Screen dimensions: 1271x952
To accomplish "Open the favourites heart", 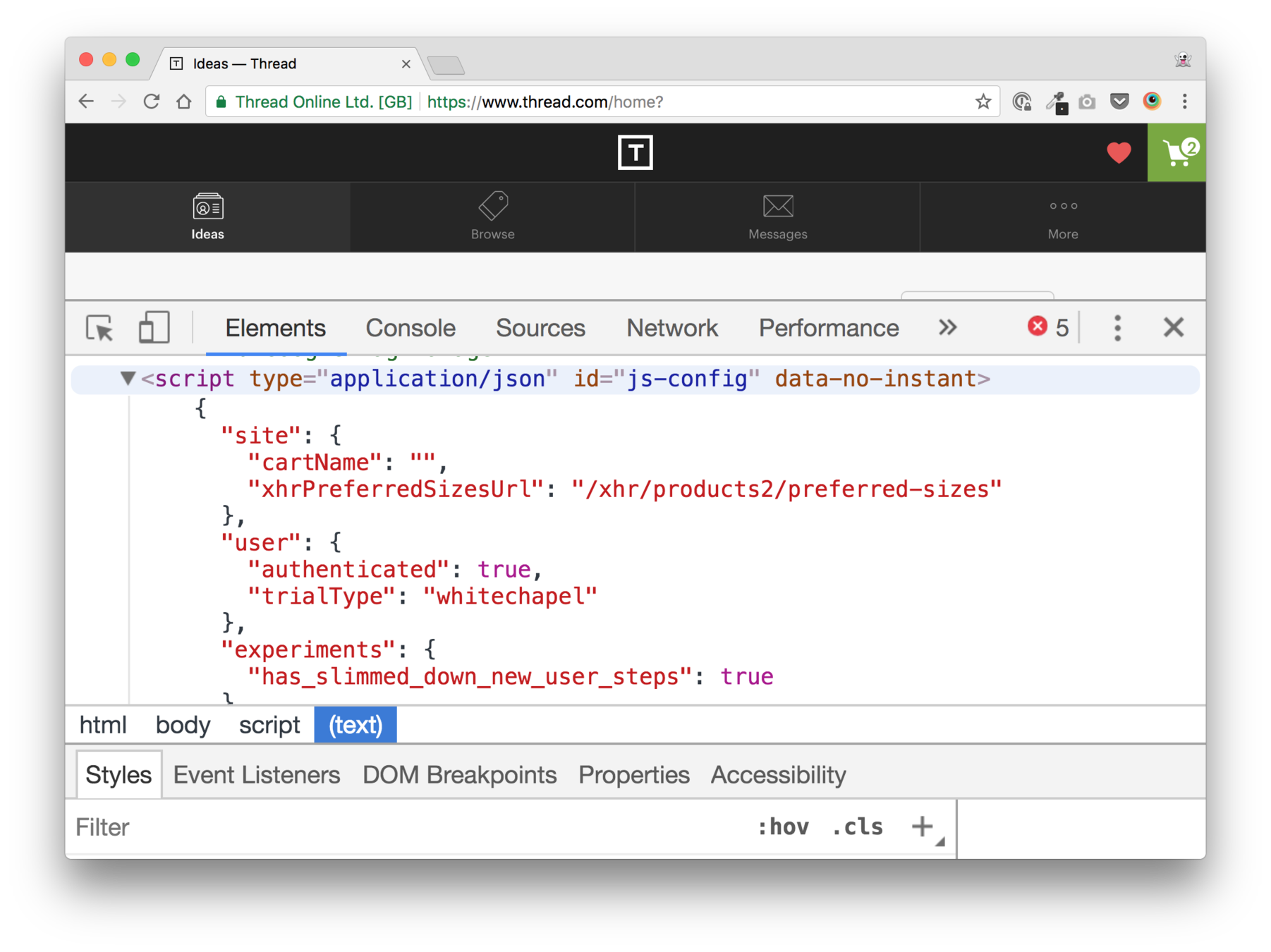I will [1119, 152].
